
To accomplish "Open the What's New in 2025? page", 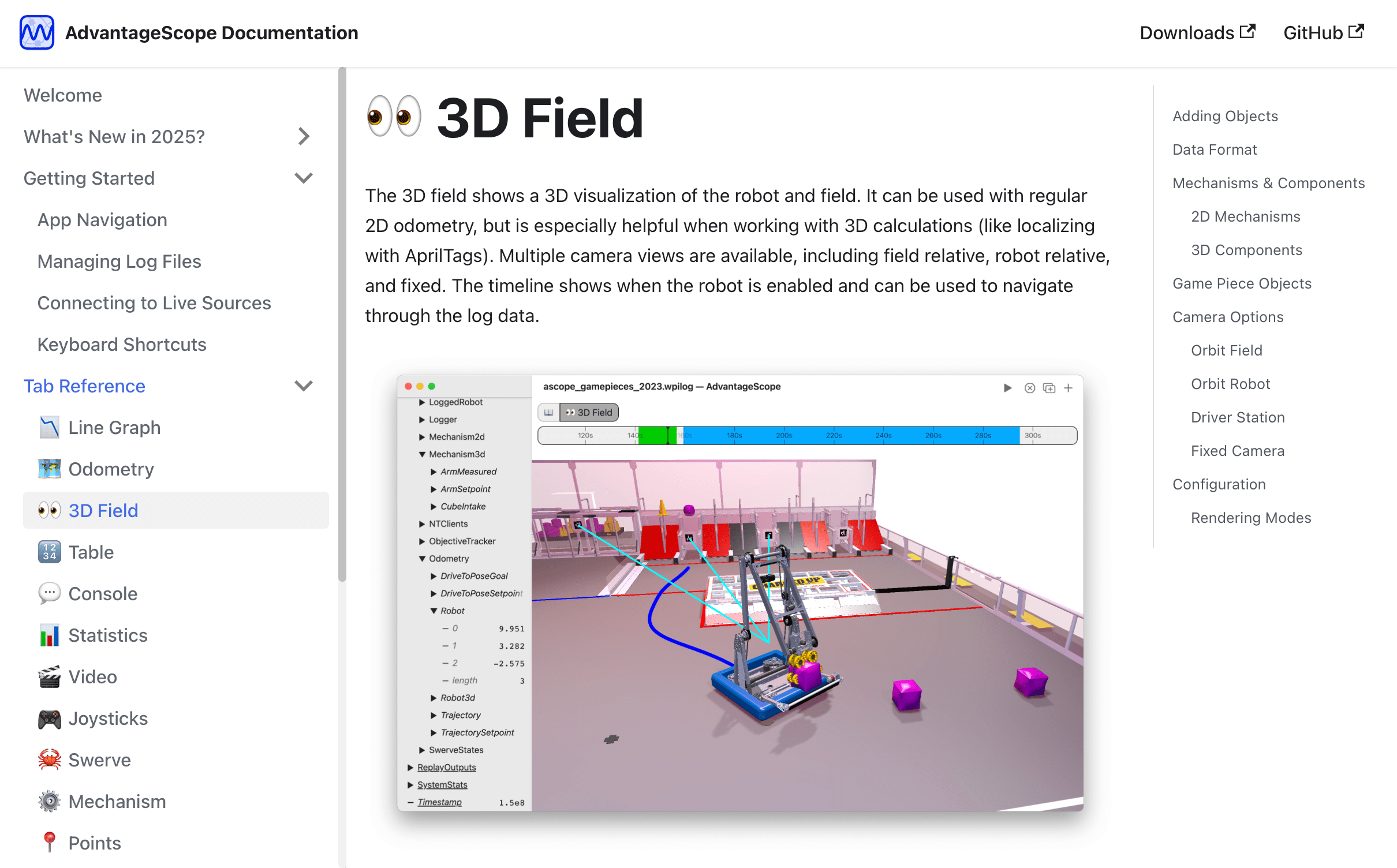I will tap(114, 137).
